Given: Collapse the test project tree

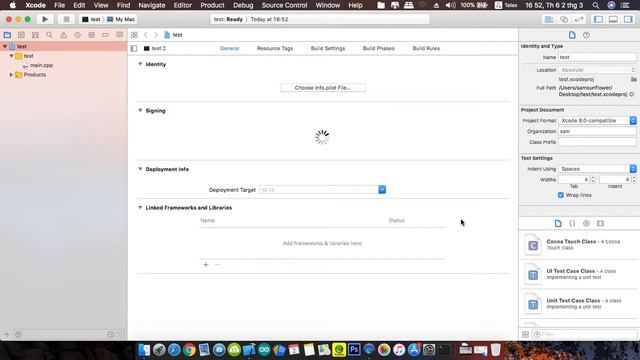Looking at the screenshot, I should [x=5, y=47].
